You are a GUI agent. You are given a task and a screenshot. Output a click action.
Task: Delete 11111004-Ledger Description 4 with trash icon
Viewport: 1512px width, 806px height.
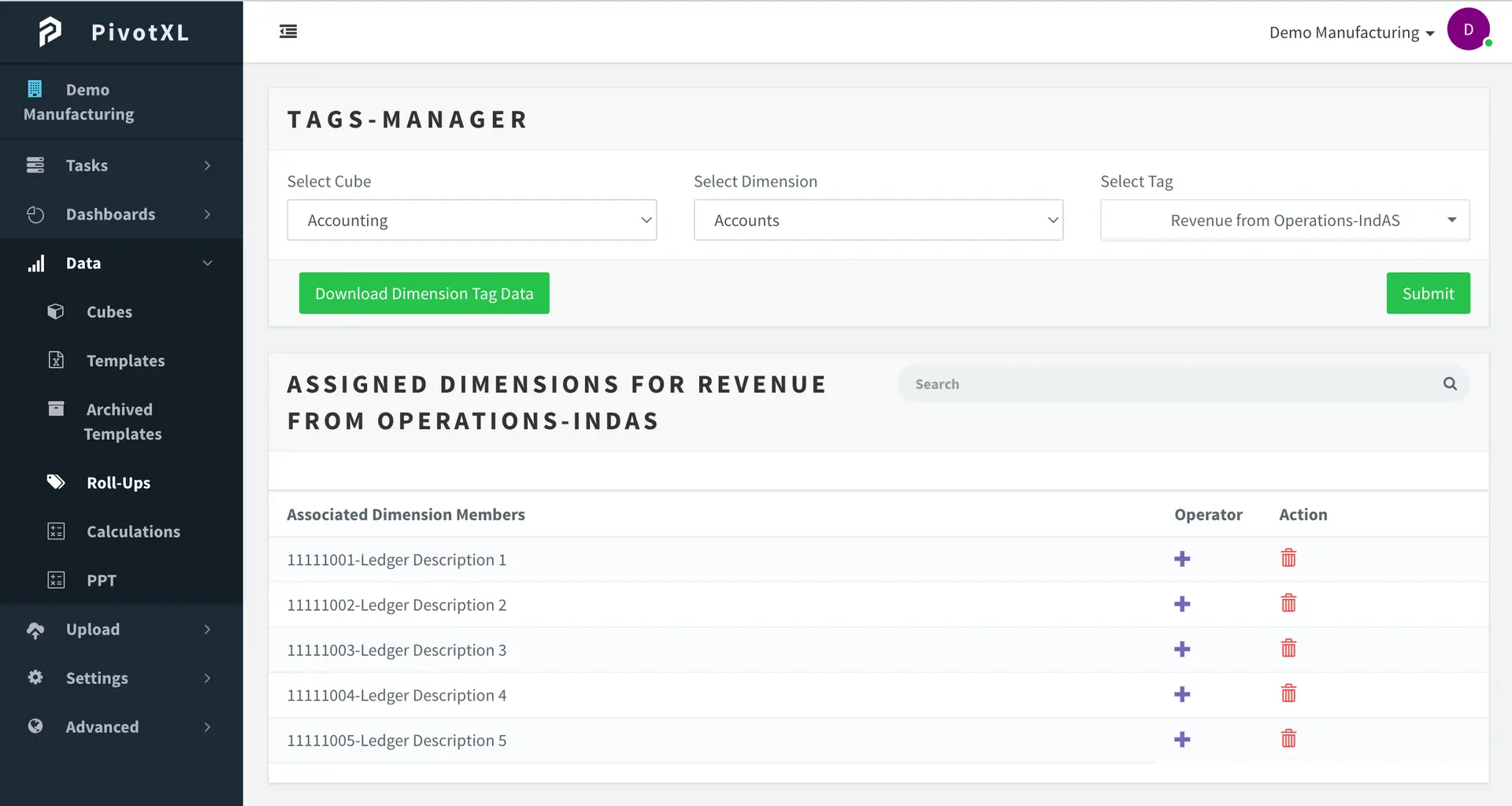1288,693
